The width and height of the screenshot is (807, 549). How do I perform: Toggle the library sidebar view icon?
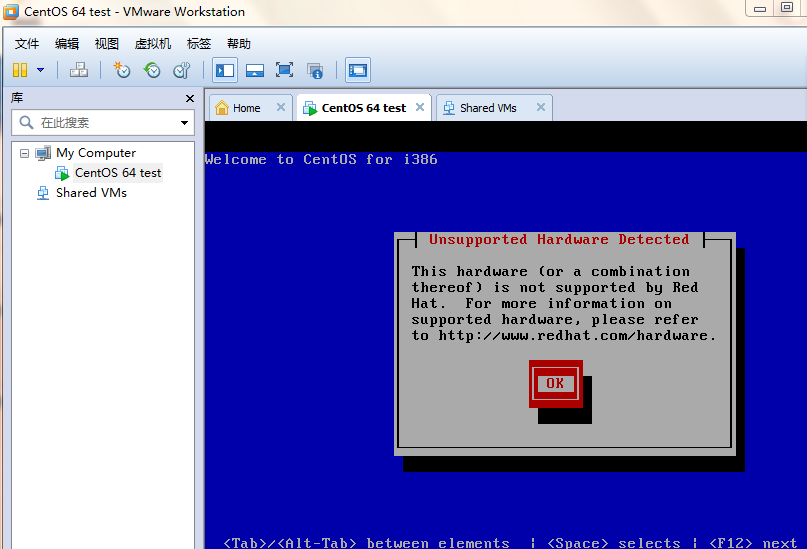click(x=225, y=70)
